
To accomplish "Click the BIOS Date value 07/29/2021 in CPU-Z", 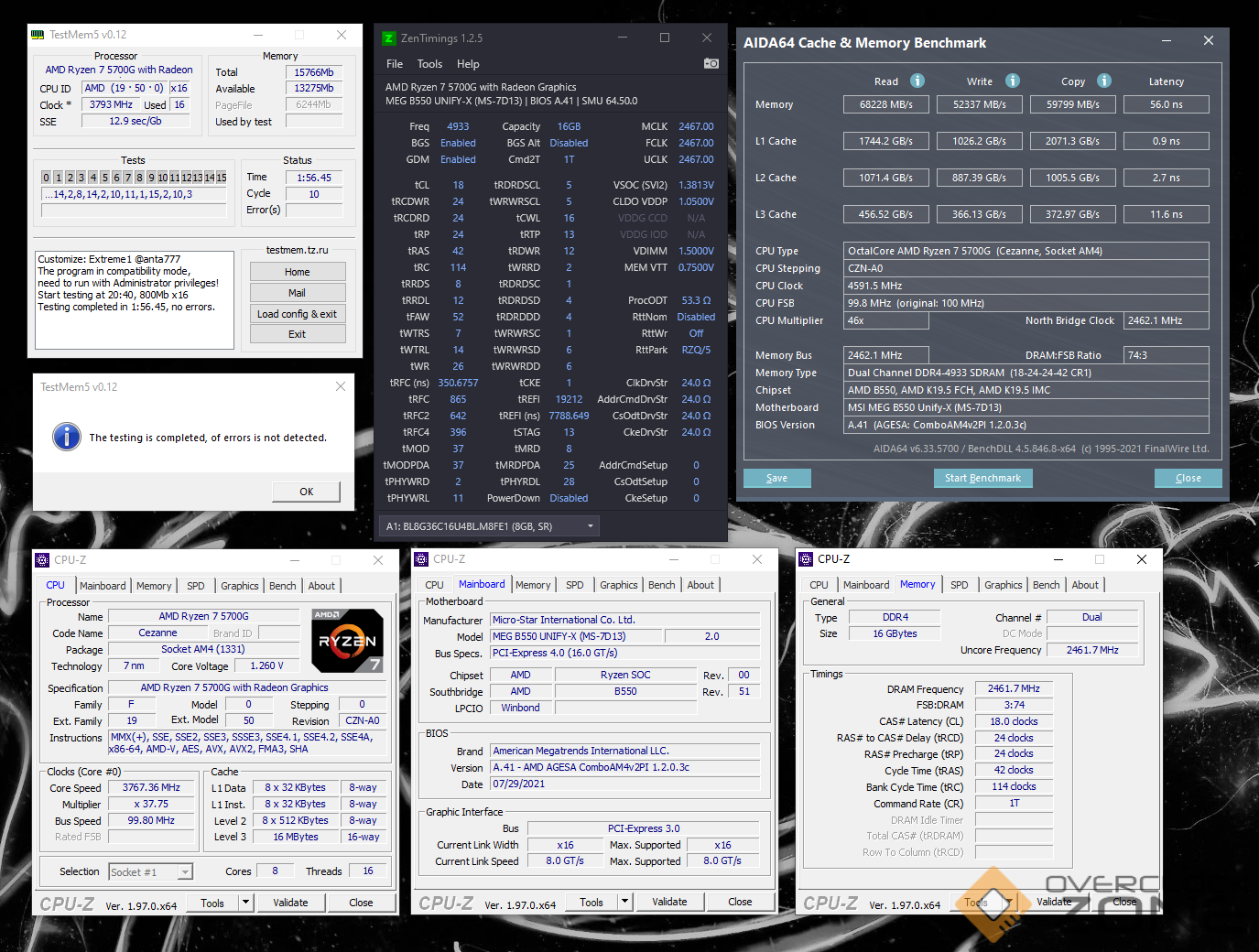I will (625, 784).
